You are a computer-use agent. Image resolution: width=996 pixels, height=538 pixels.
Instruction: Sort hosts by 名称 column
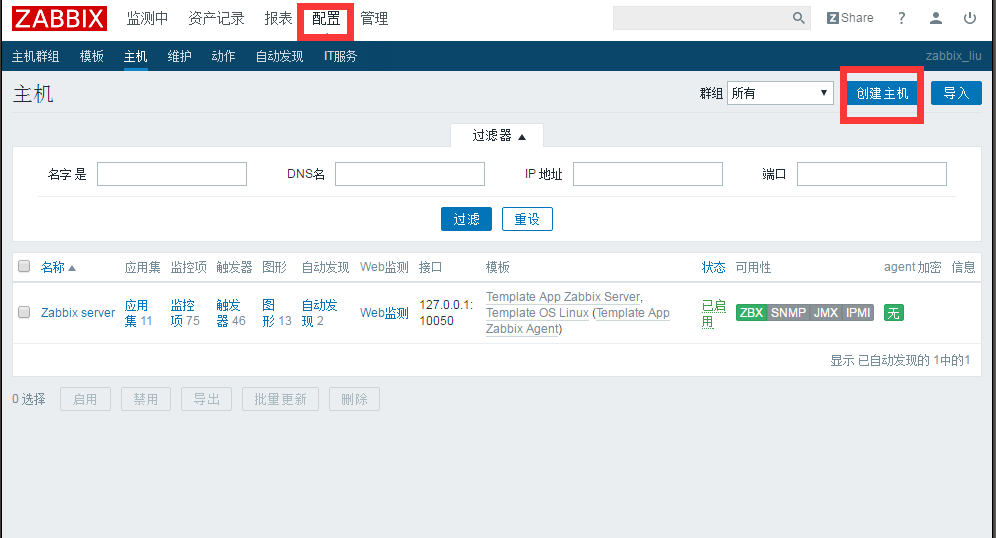pyautogui.click(x=58, y=267)
